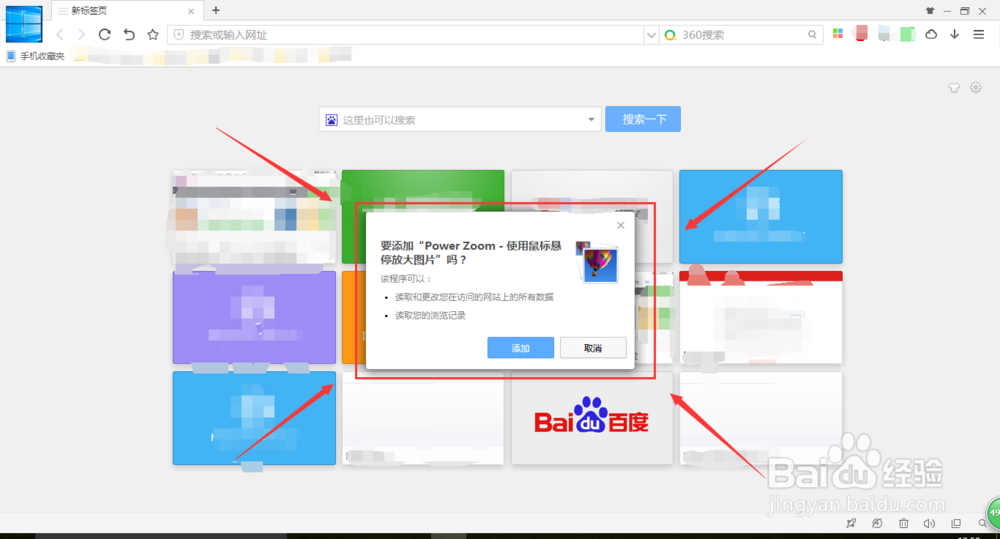
Task: Reload the page with refresh icon
Action: click(x=105, y=34)
